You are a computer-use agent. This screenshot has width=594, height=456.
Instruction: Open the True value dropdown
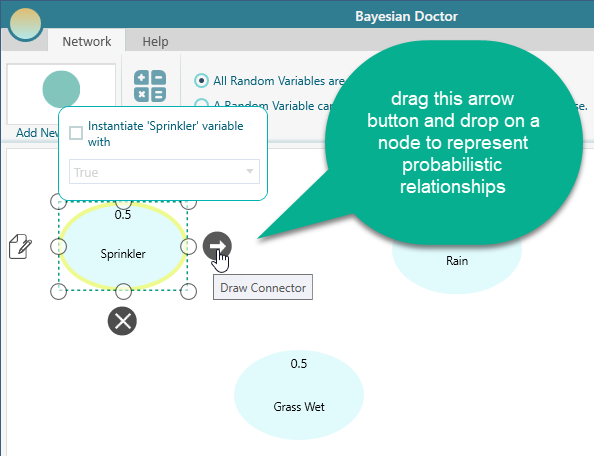[x=164, y=172]
